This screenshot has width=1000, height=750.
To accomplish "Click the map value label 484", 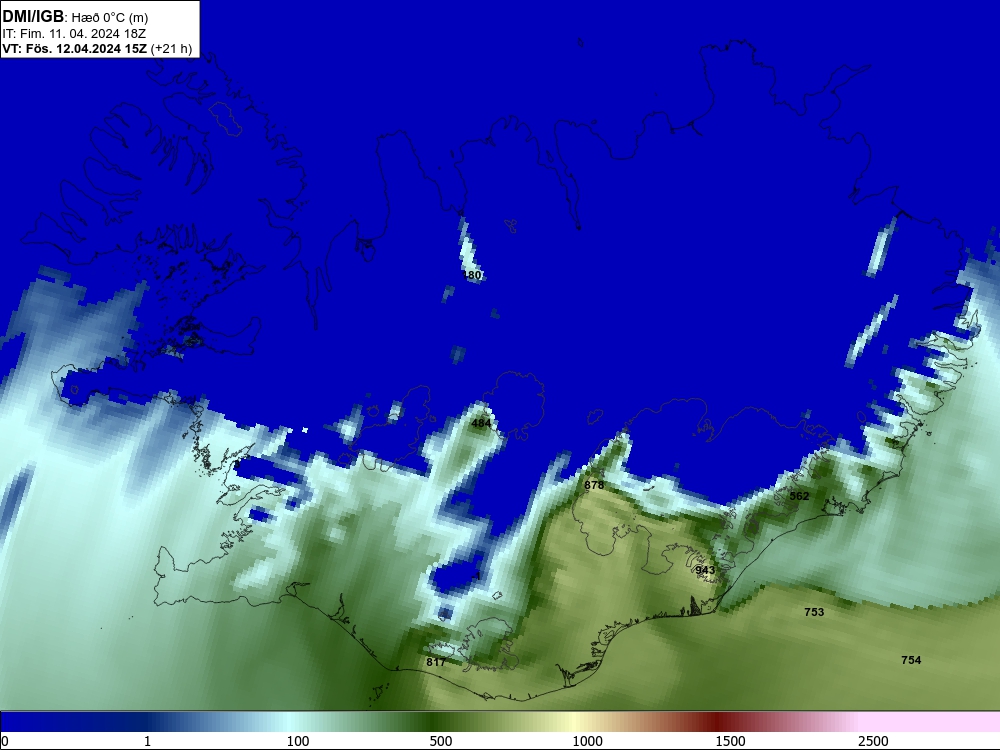I will (x=481, y=423).
